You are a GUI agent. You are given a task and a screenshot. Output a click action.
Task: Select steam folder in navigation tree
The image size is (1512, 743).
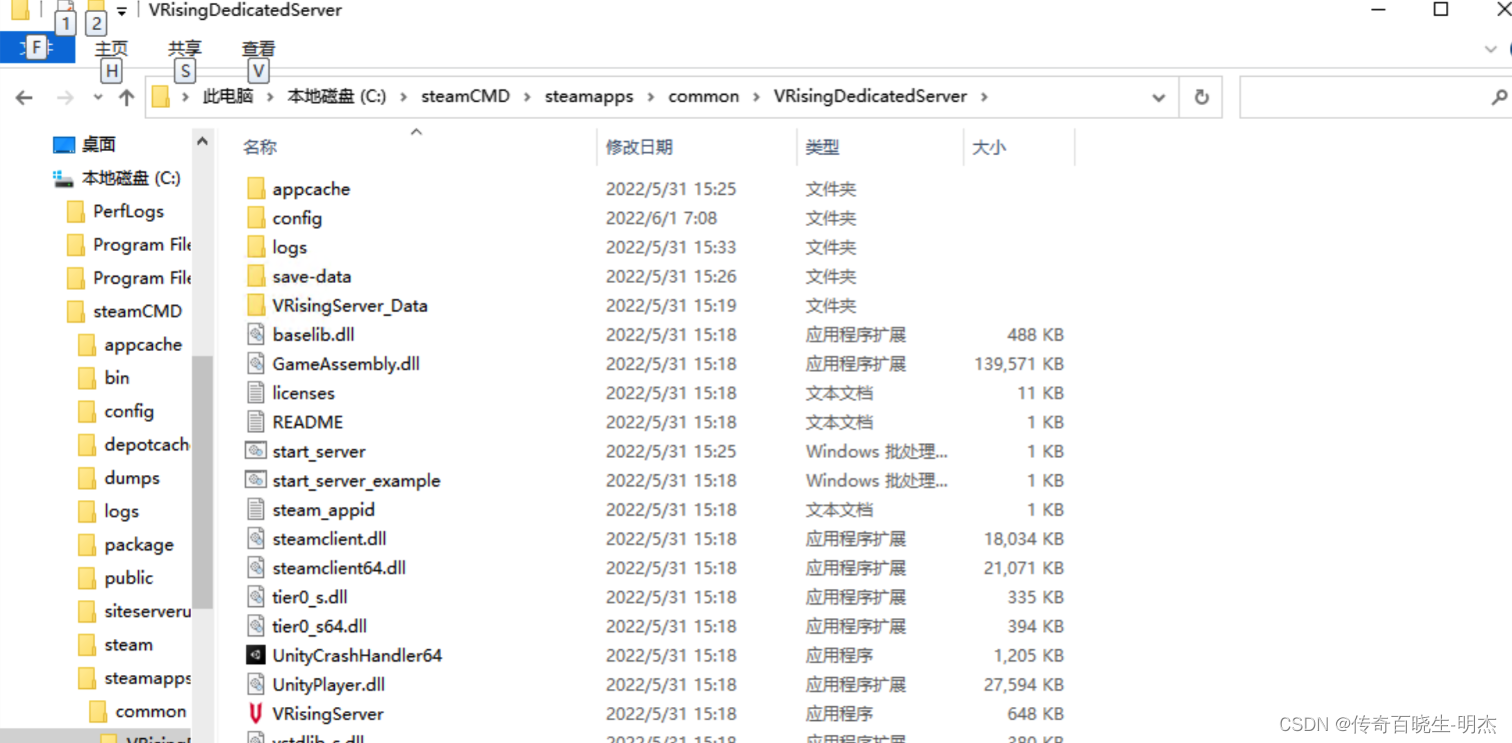coord(129,645)
